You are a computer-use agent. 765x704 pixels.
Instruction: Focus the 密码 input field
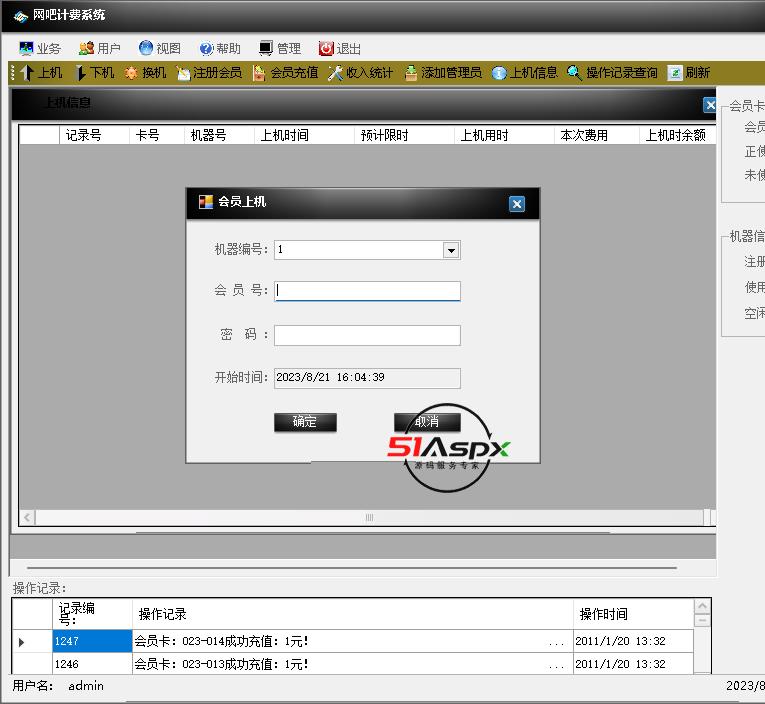point(367,336)
